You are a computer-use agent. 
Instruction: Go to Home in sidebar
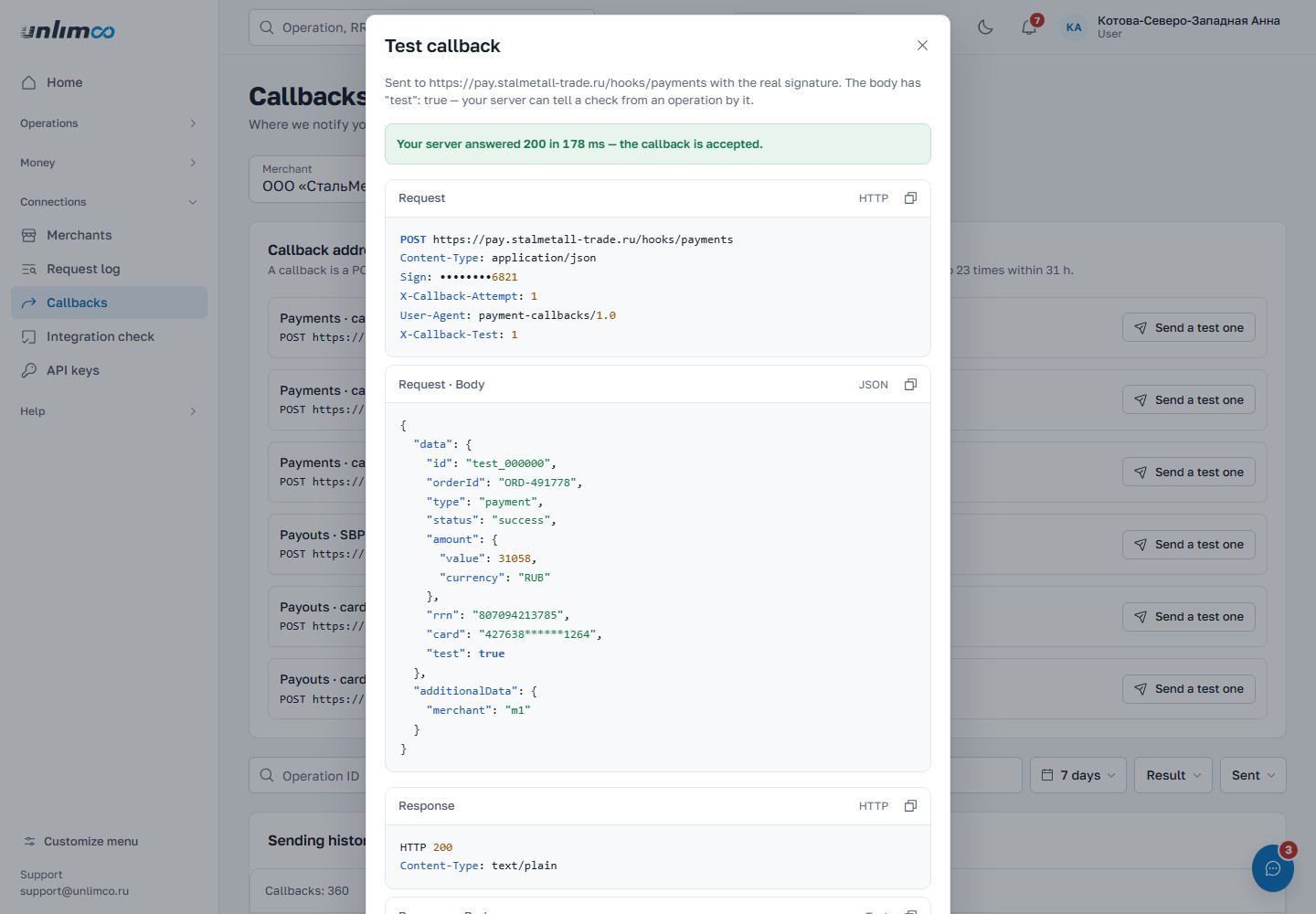point(110,82)
